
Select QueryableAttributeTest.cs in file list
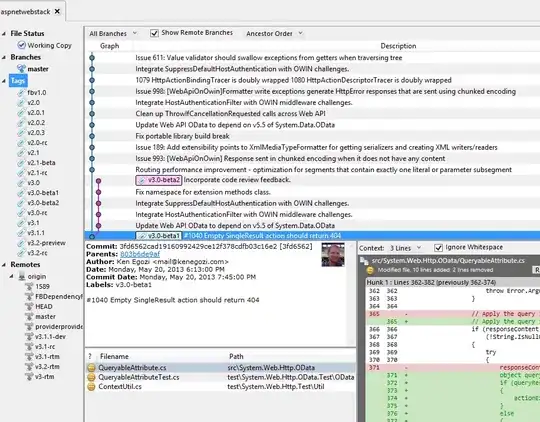[220, 377]
